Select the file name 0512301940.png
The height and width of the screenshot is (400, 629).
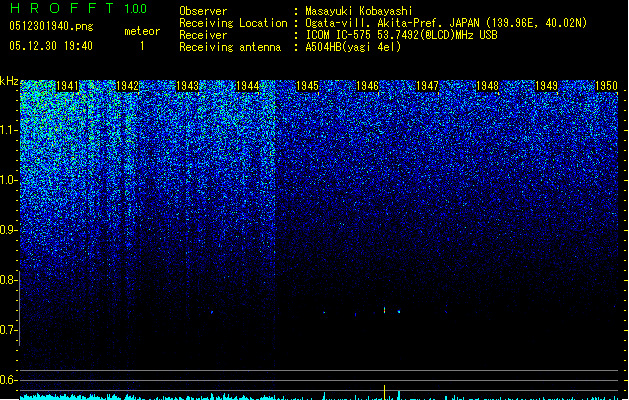tap(51, 26)
